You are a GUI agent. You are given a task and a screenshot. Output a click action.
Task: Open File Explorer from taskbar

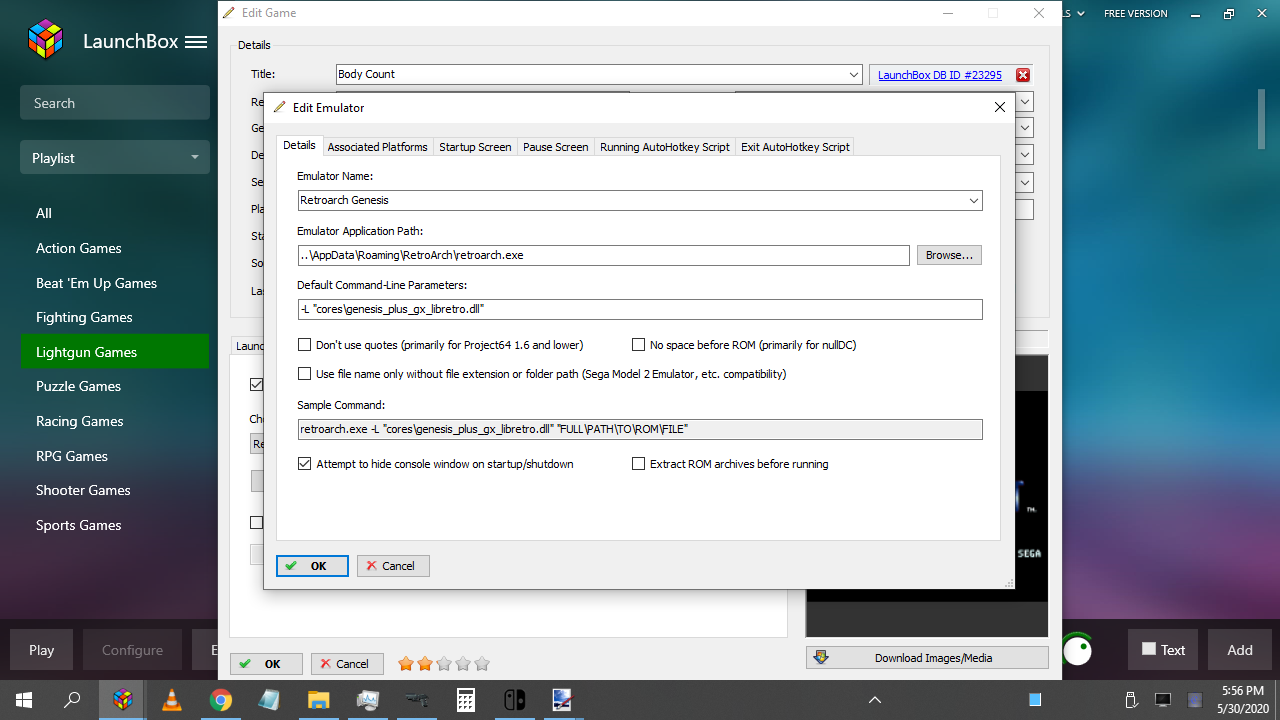(x=319, y=700)
